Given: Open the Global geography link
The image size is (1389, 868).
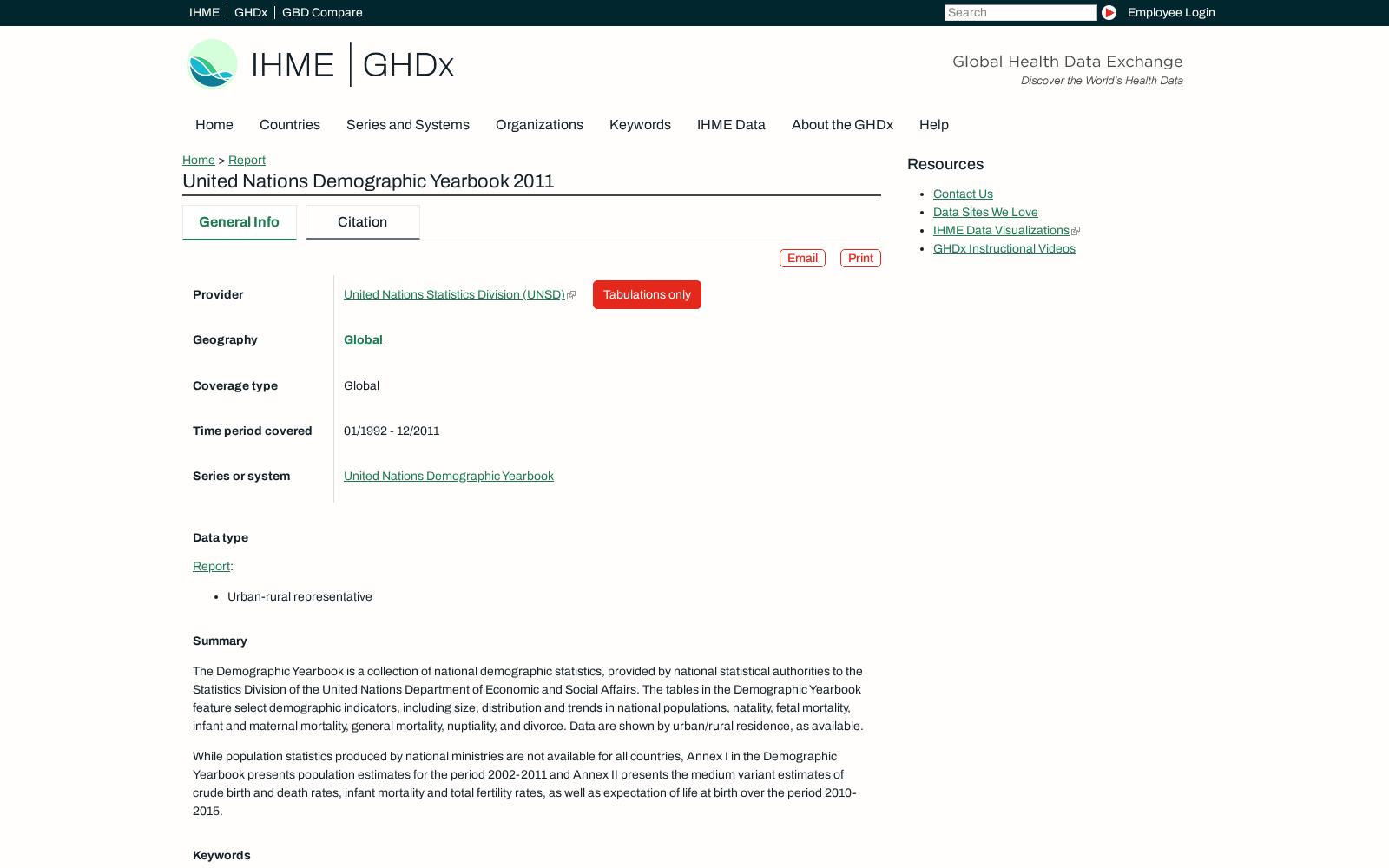Looking at the screenshot, I should [363, 340].
